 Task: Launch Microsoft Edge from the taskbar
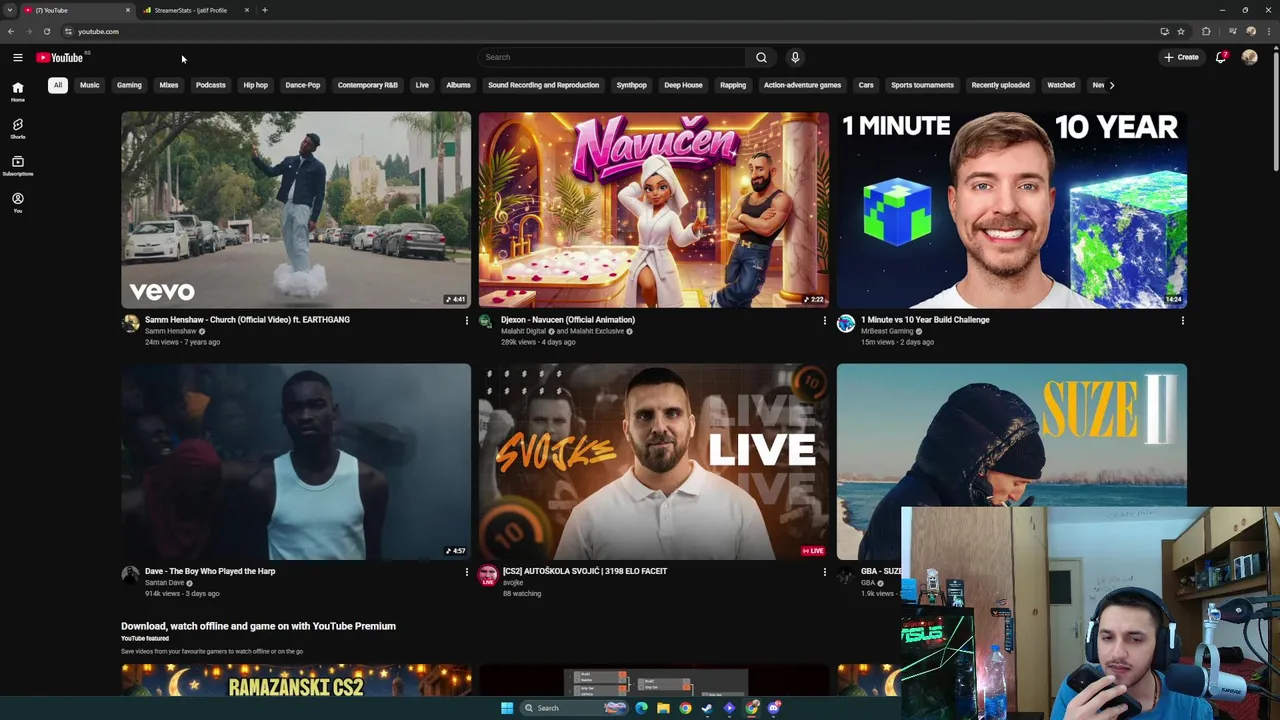641,708
